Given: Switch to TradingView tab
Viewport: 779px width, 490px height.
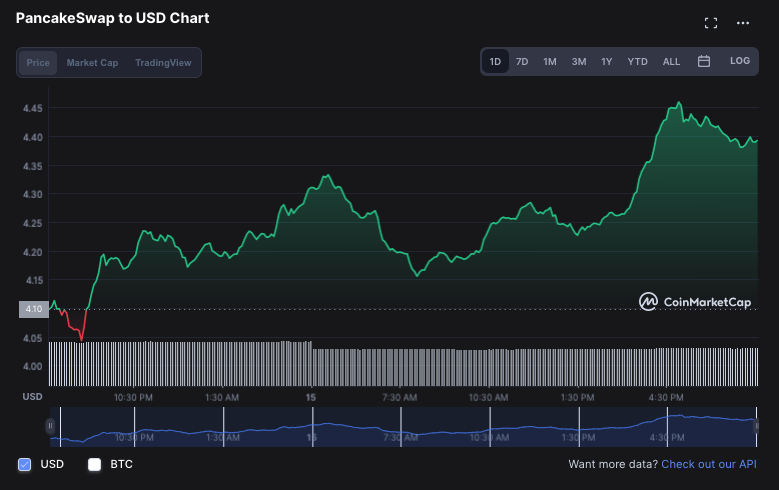Looking at the screenshot, I should click(163, 63).
